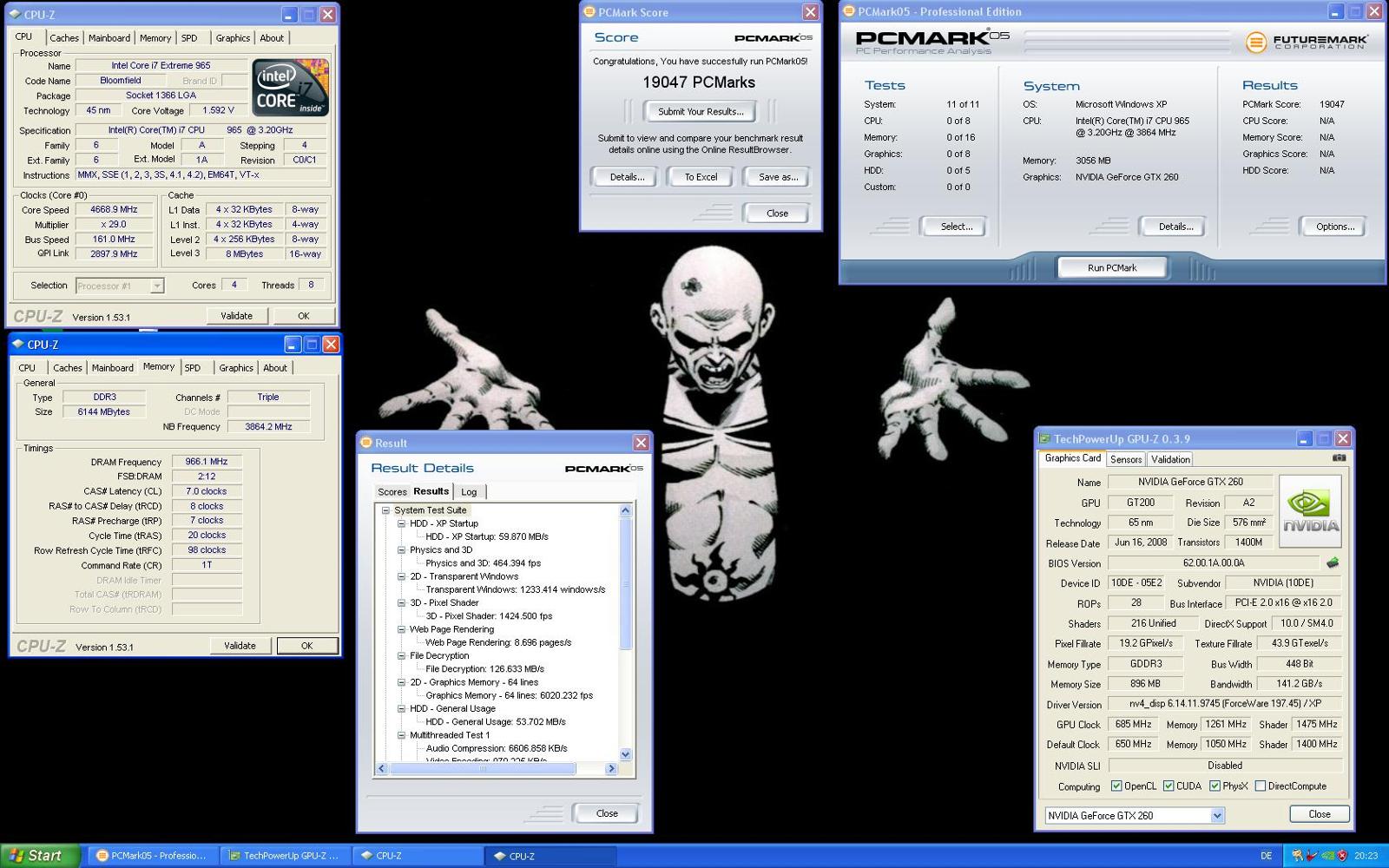The width and height of the screenshot is (1389, 868).
Task: Open SPD tab in memory CPU-Z window
Action: coord(193,368)
